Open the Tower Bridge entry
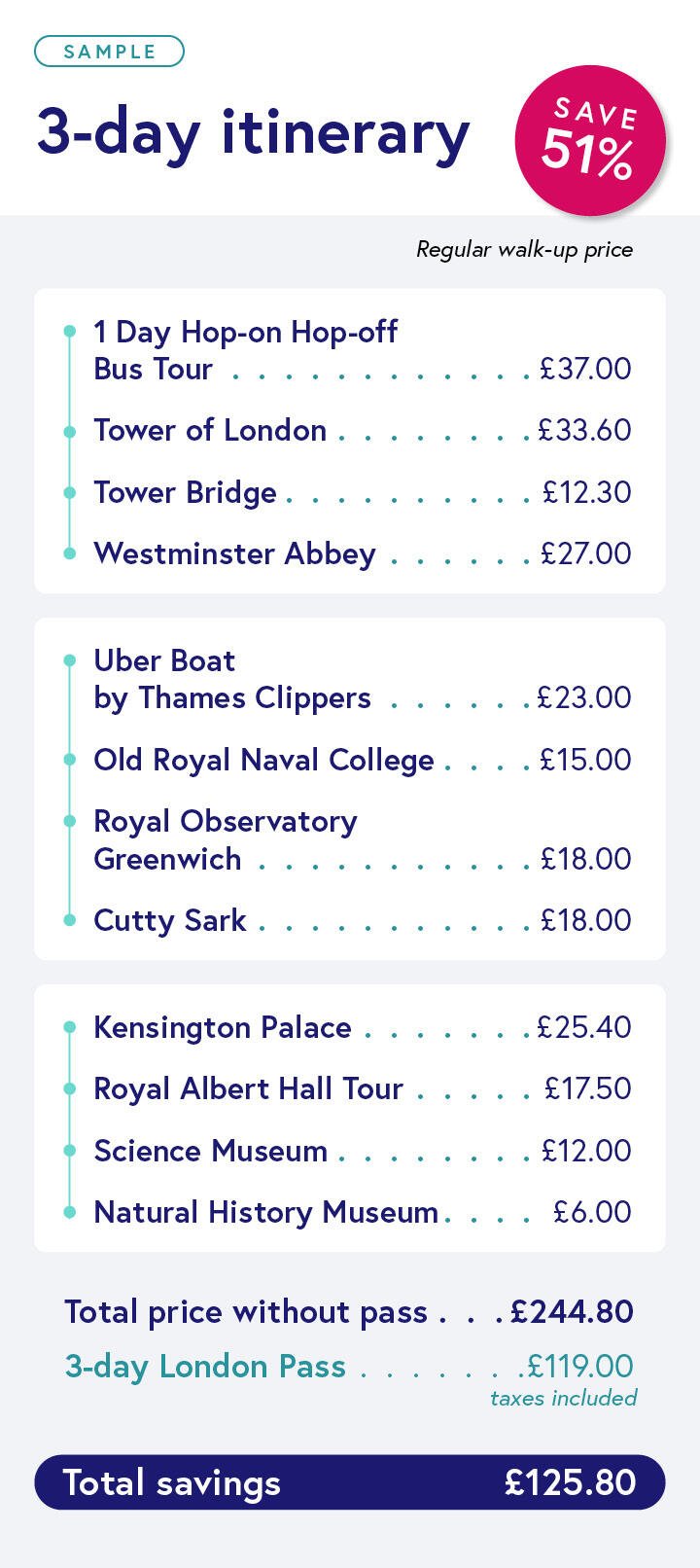700x1568 pixels. click(x=185, y=492)
